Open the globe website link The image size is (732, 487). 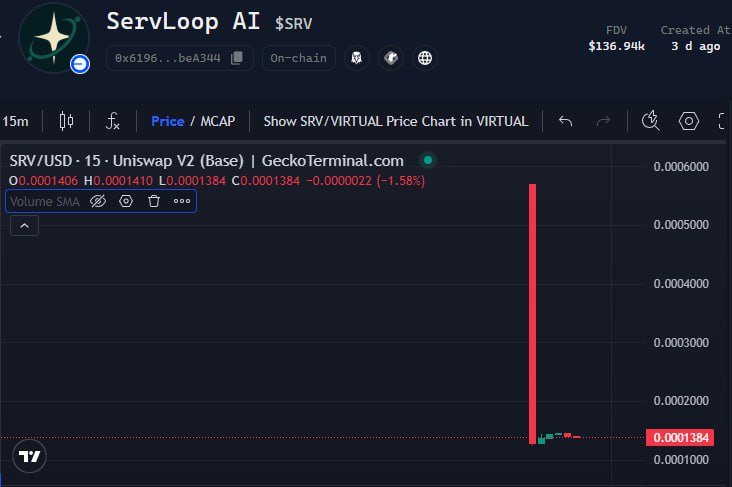[425, 58]
